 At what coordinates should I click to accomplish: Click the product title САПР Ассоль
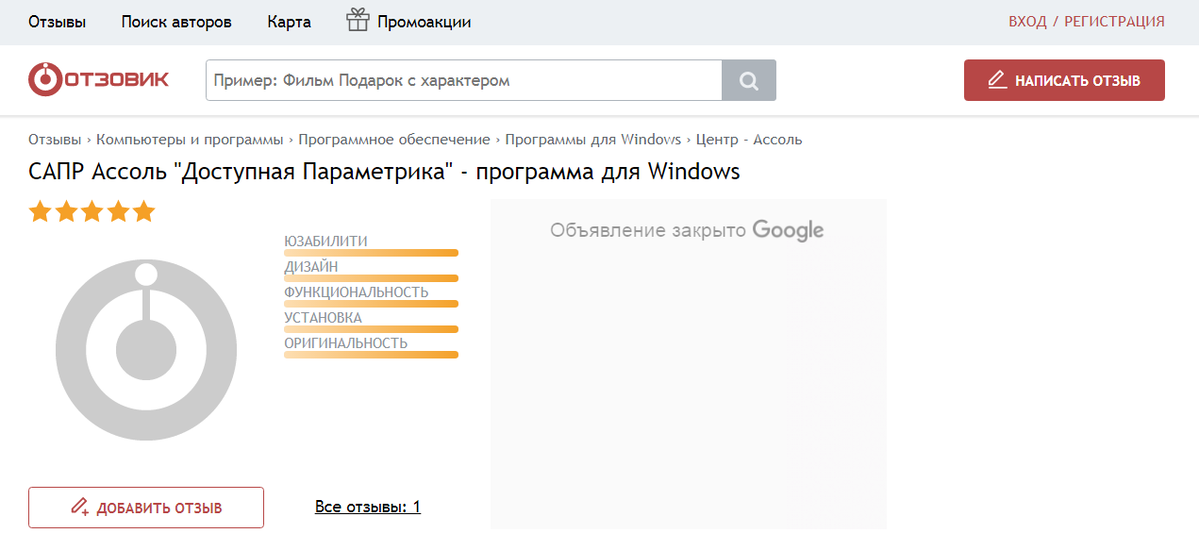[x=384, y=171]
